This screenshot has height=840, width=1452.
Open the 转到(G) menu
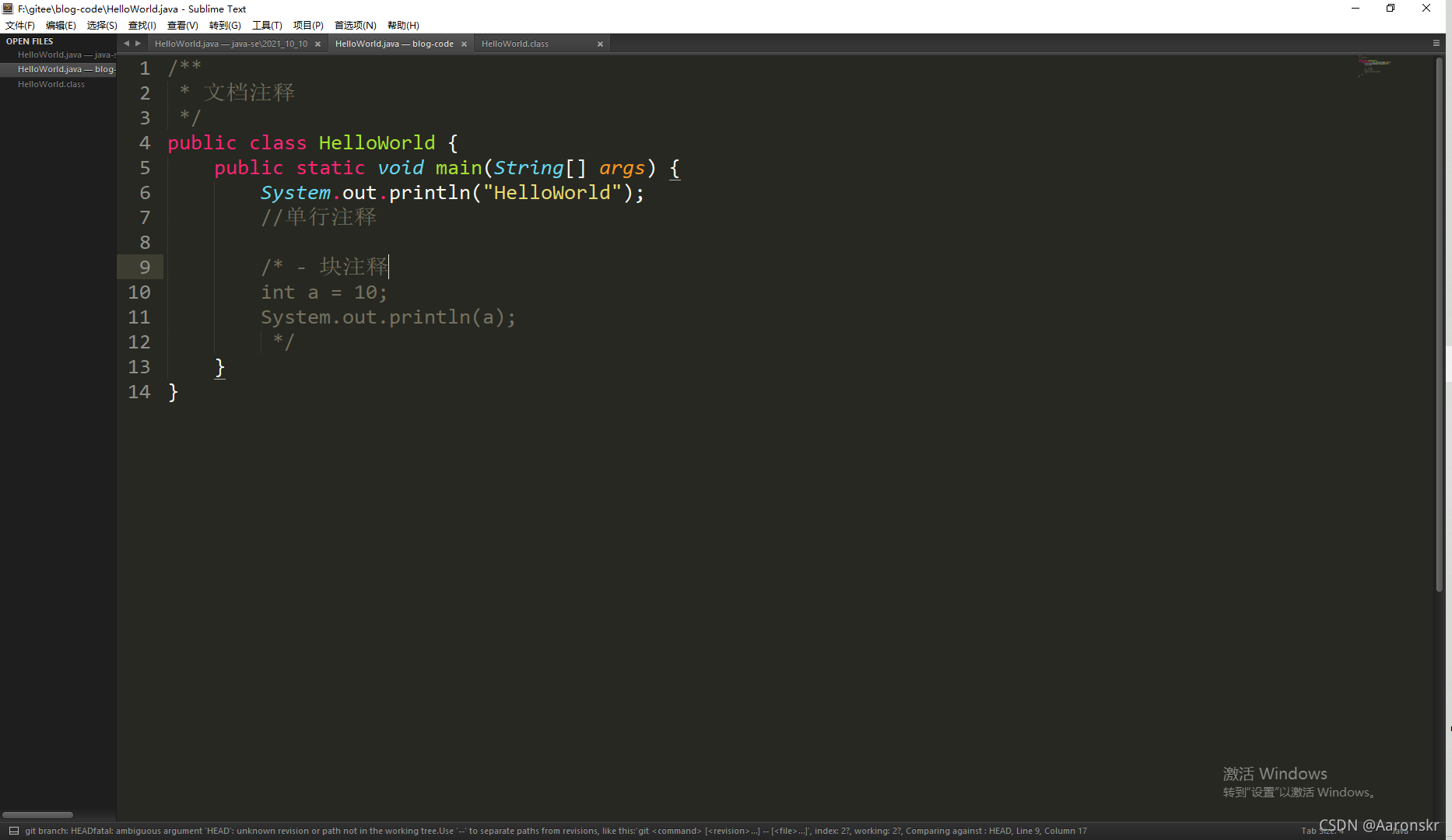(225, 26)
